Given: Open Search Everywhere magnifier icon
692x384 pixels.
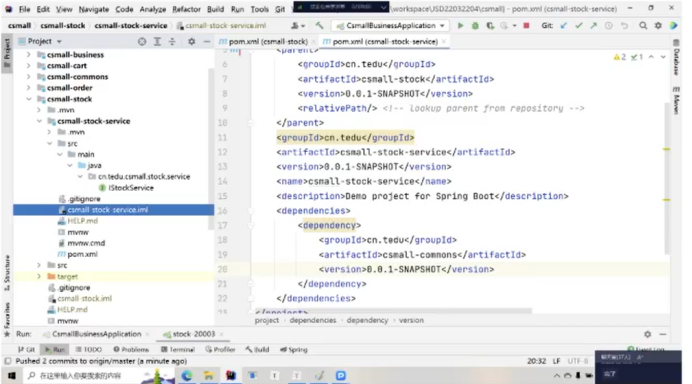Looking at the screenshot, I should click(643, 26).
